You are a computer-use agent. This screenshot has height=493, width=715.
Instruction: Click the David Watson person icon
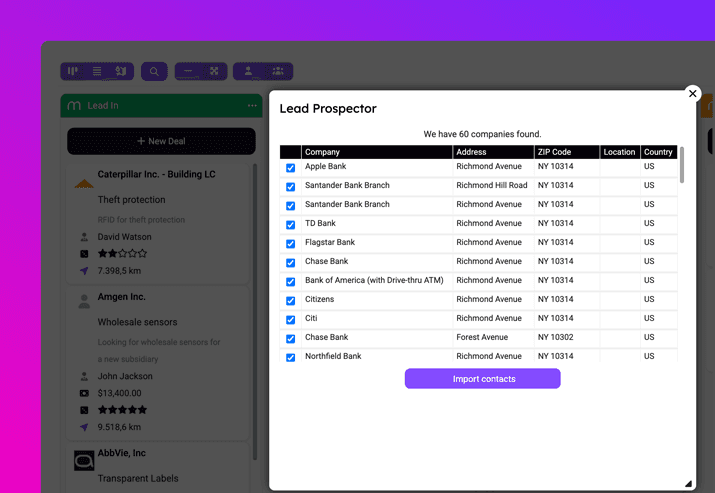[x=84, y=237]
